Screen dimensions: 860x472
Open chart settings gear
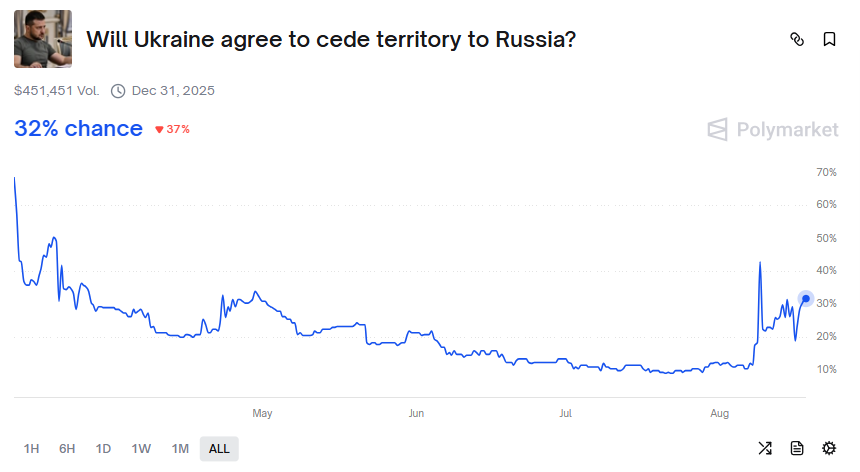click(x=829, y=448)
